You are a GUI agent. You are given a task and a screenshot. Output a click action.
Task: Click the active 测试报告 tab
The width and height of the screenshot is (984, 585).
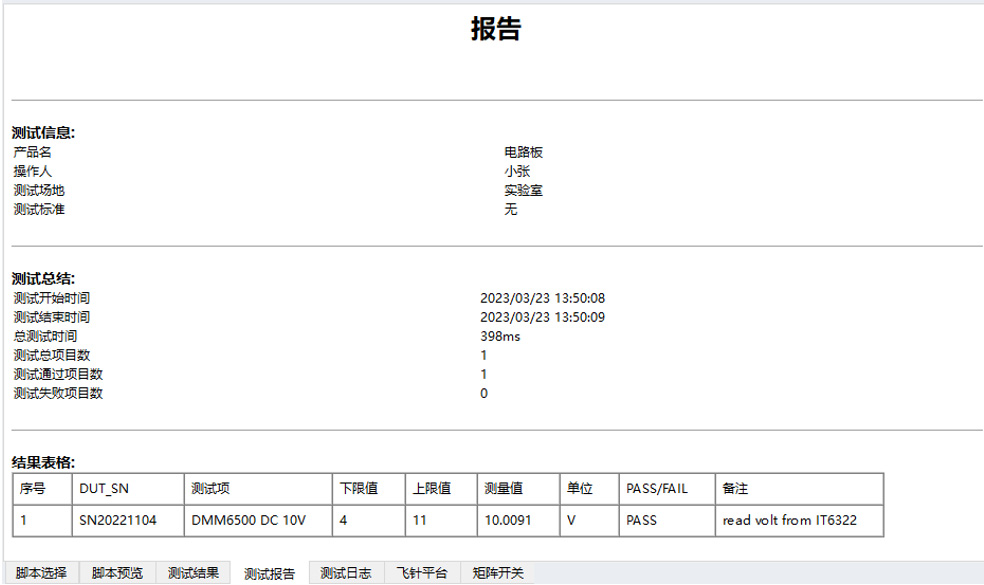[270, 574]
